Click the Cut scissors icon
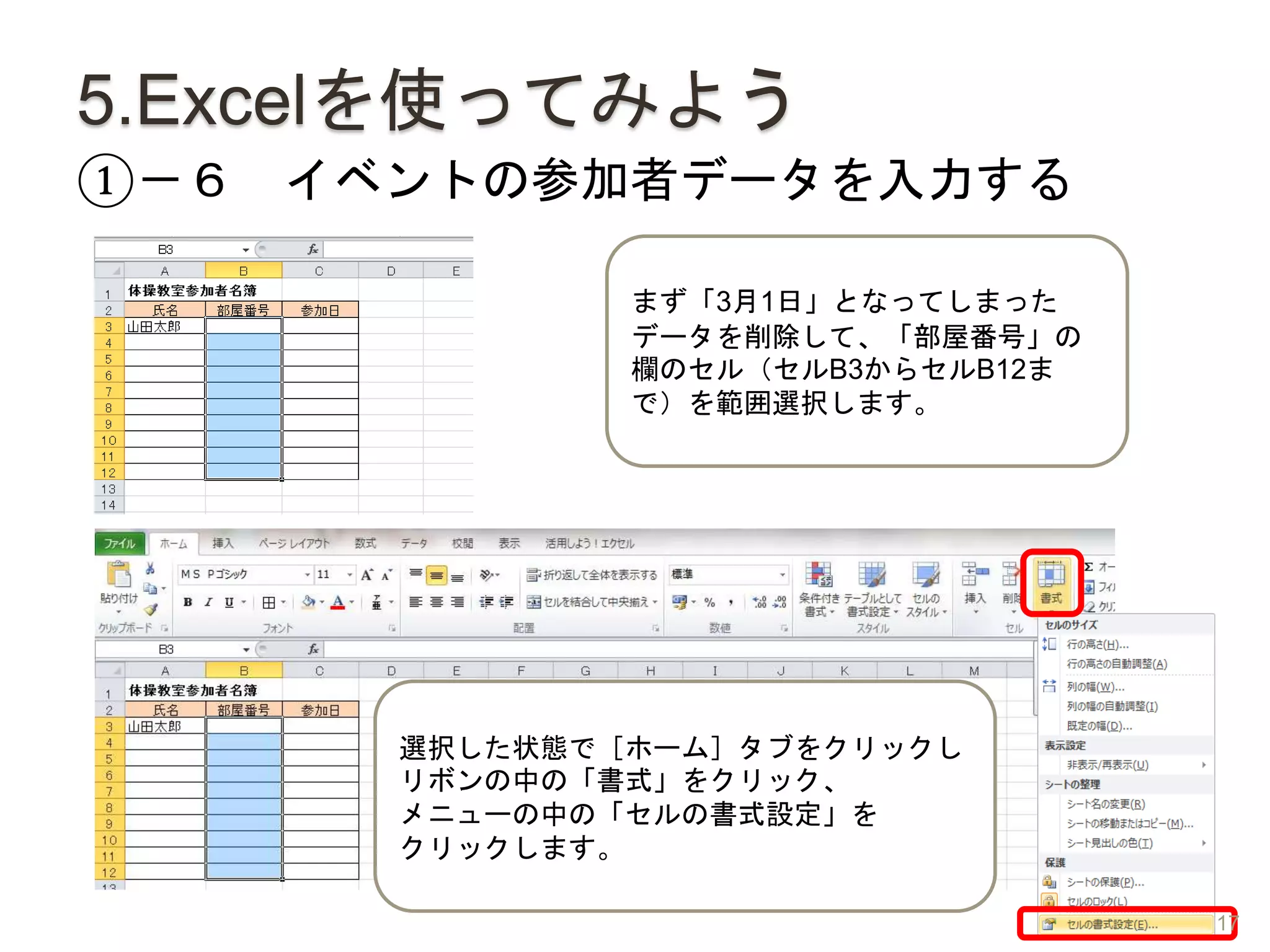Viewport: 1270px width, 952px height. point(149,568)
